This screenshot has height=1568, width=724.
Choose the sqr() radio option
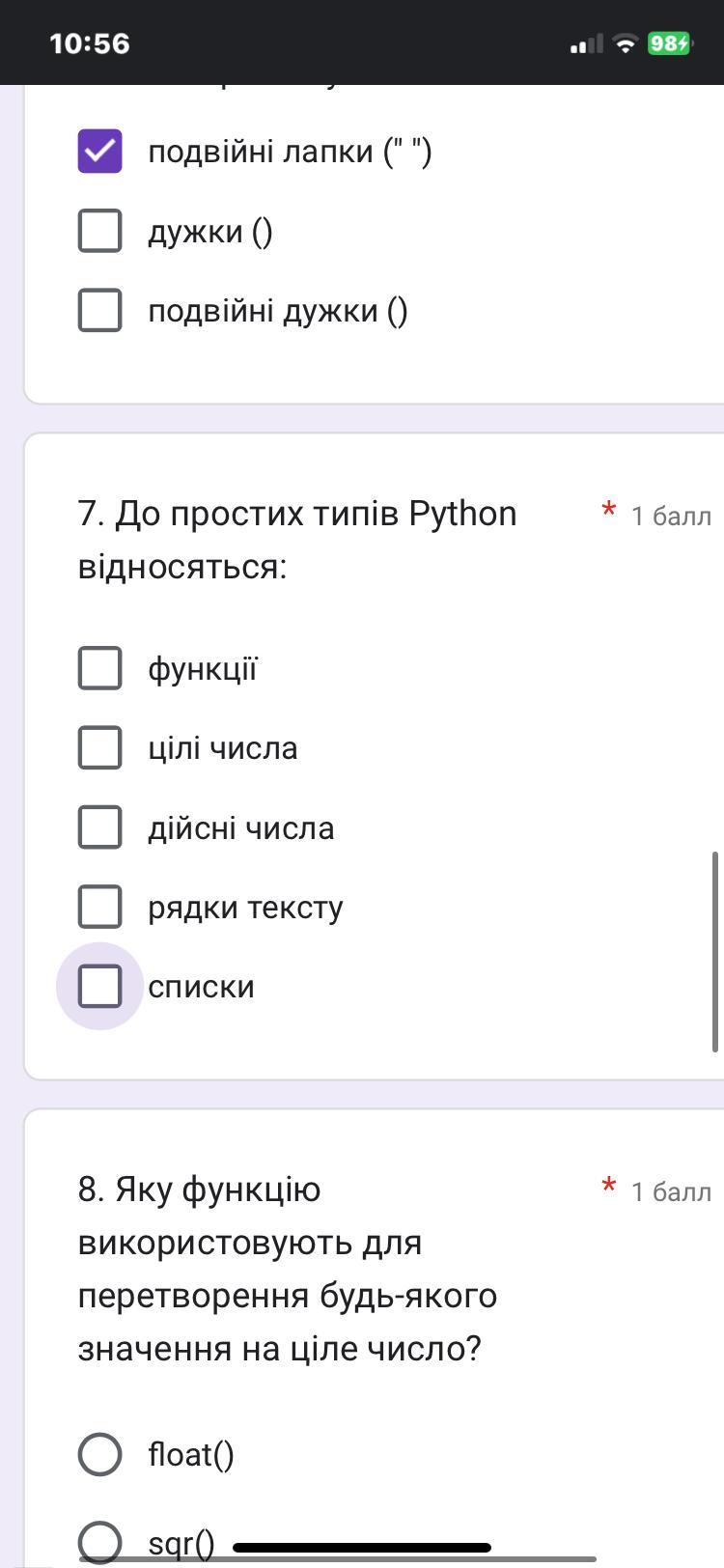99,1541
